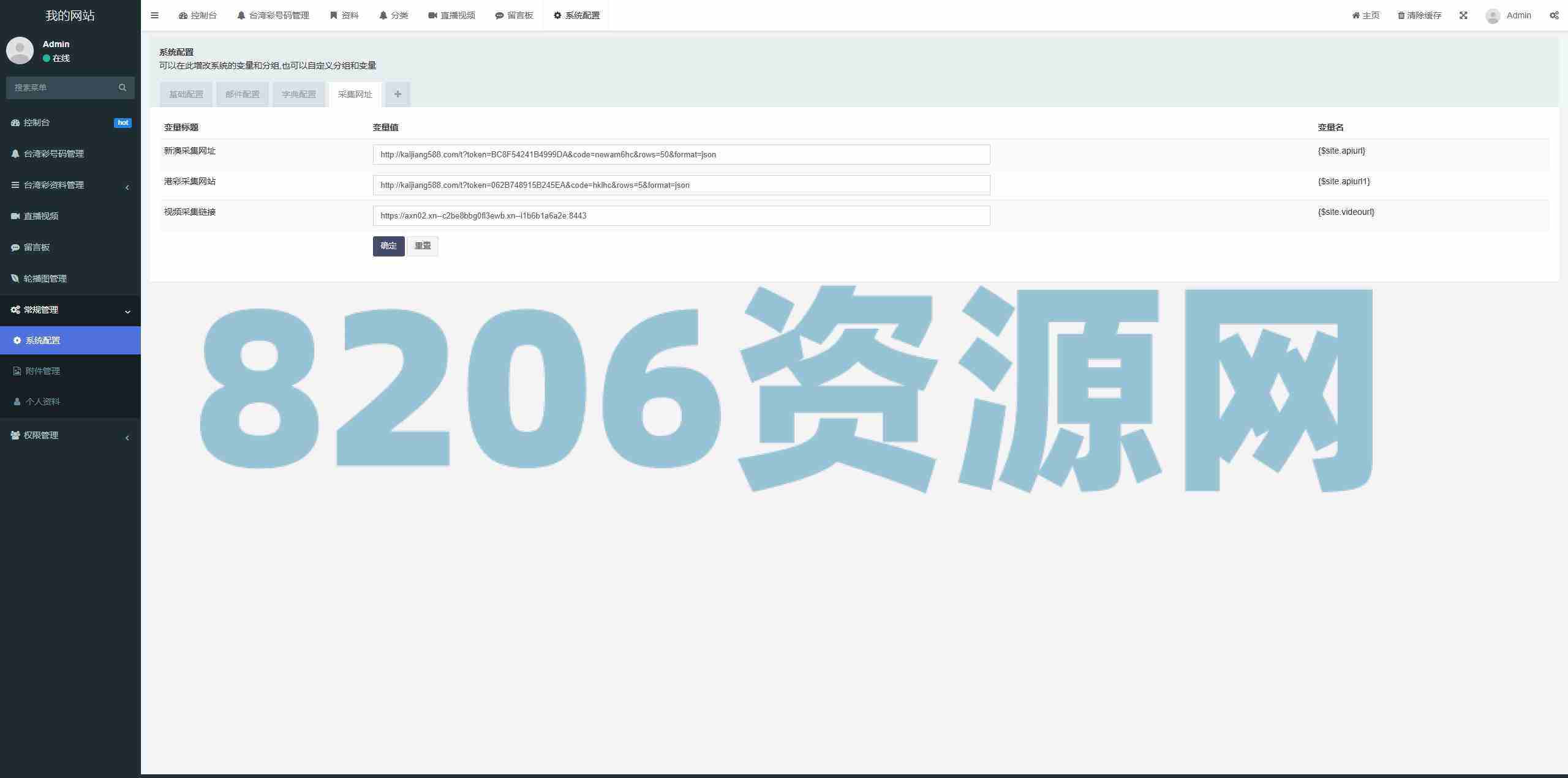The image size is (1568, 778).
Task: Click the sidebar cogs icon for 常规管理
Action: pyautogui.click(x=15, y=310)
